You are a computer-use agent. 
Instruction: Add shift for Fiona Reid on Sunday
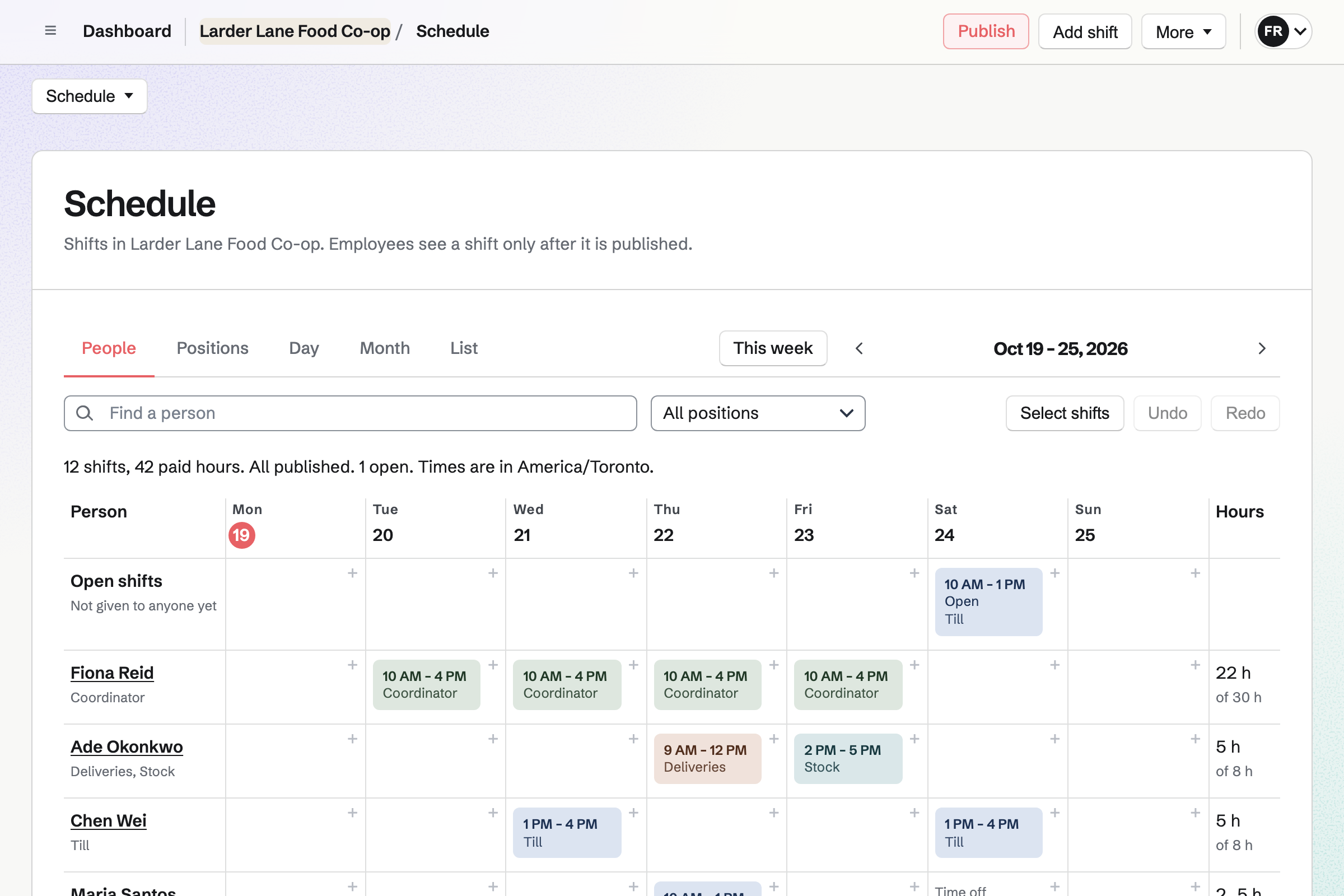(x=1196, y=665)
